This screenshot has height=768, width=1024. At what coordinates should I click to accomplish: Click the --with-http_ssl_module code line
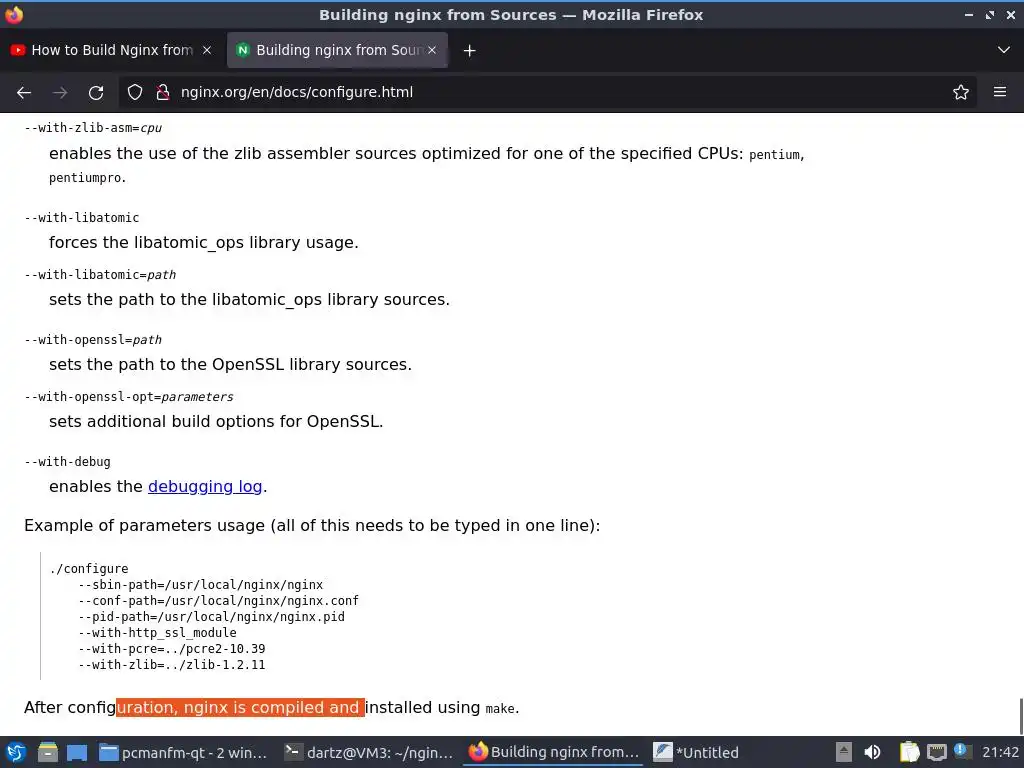pyautogui.click(x=157, y=633)
